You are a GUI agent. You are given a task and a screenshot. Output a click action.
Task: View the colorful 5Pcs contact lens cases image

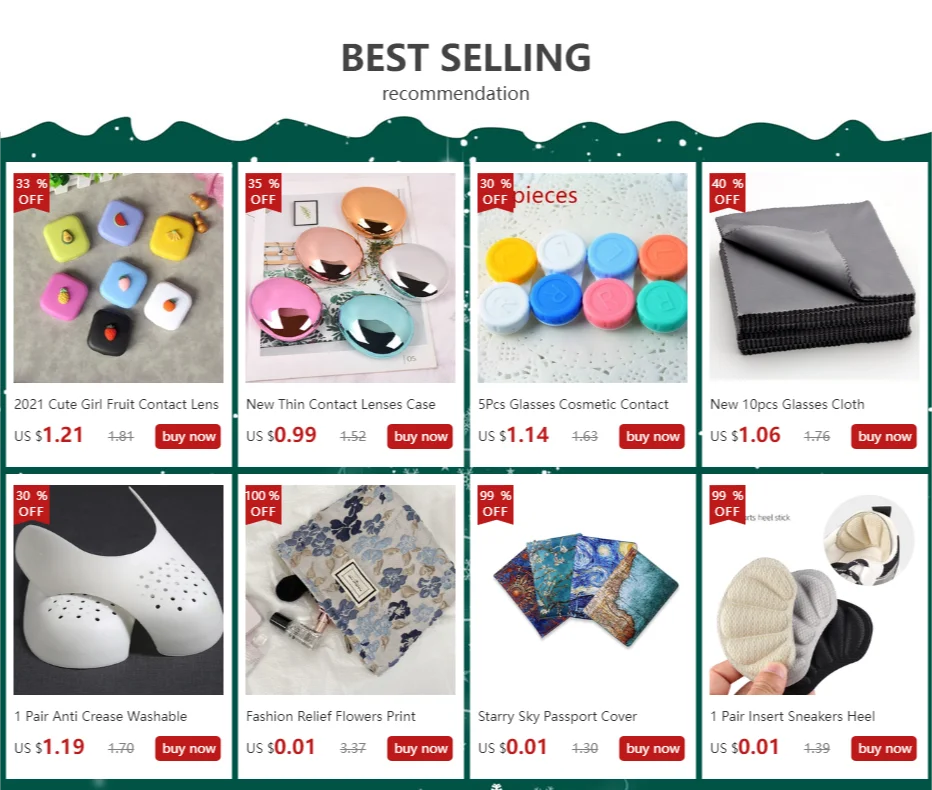[x=582, y=278]
